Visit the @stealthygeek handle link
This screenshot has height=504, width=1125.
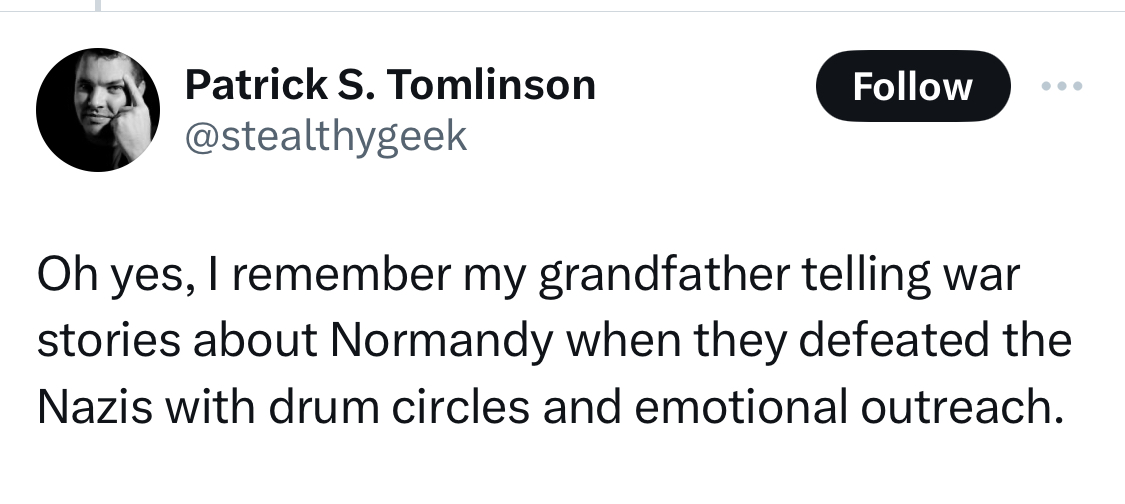tap(326, 136)
